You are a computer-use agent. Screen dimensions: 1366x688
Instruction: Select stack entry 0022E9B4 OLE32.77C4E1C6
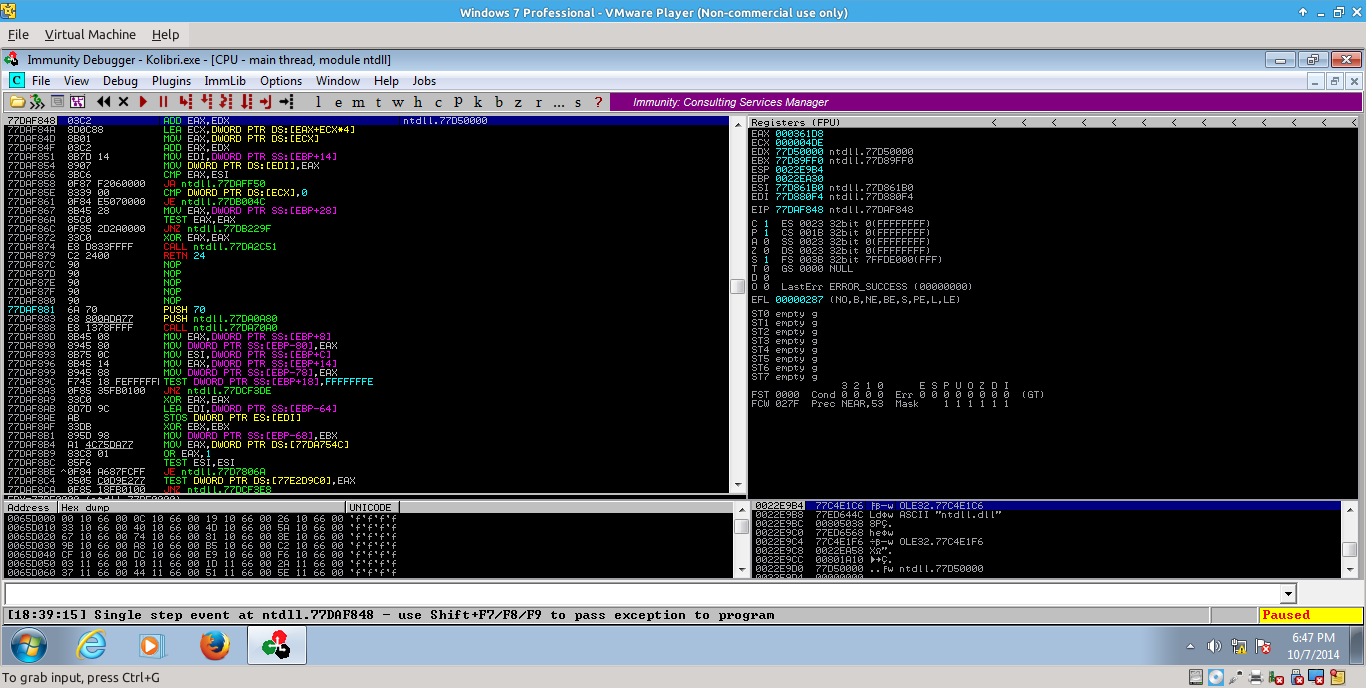[1045, 506]
